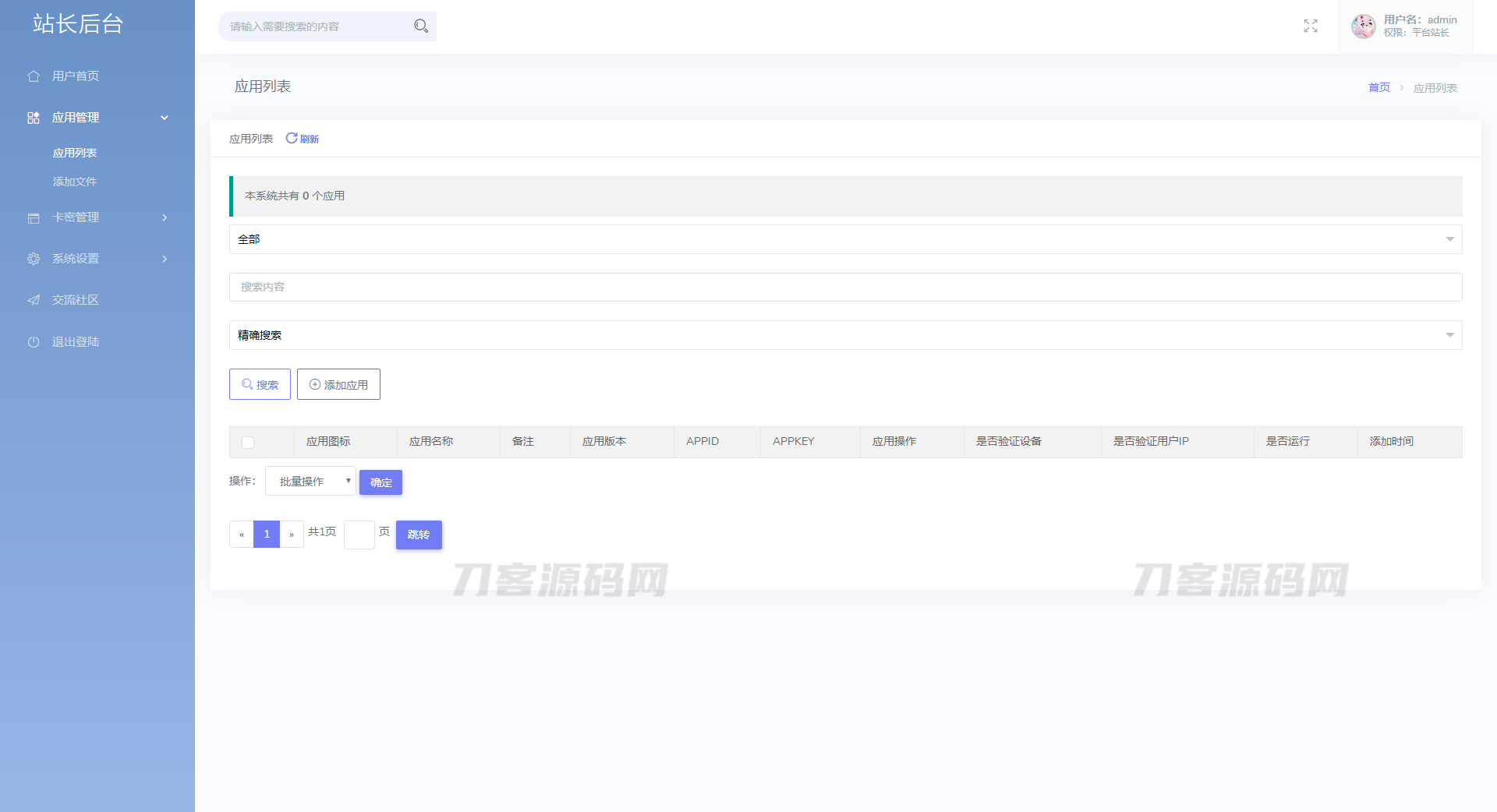Click the 交流社区 paper plane icon

tap(34, 300)
